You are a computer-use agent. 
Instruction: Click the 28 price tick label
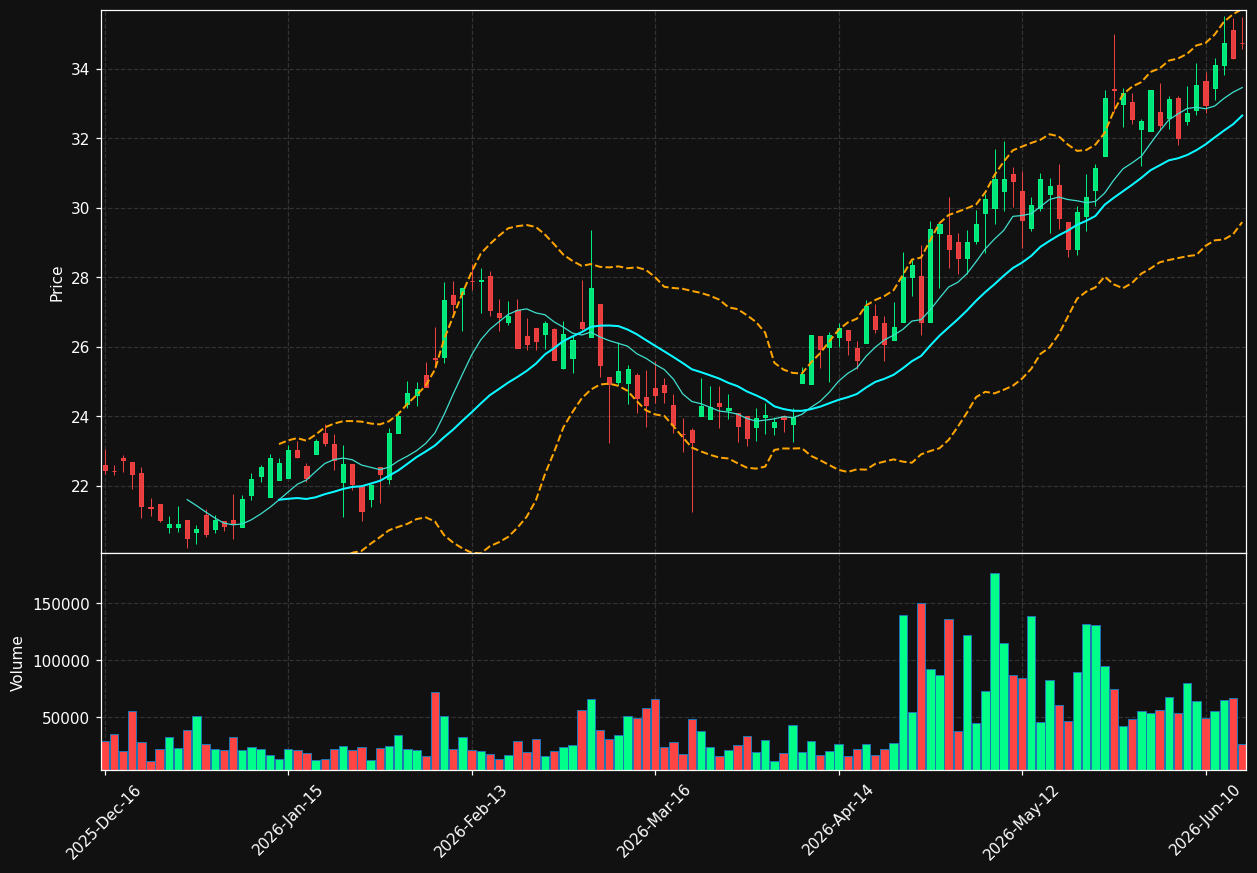pos(80,278)
